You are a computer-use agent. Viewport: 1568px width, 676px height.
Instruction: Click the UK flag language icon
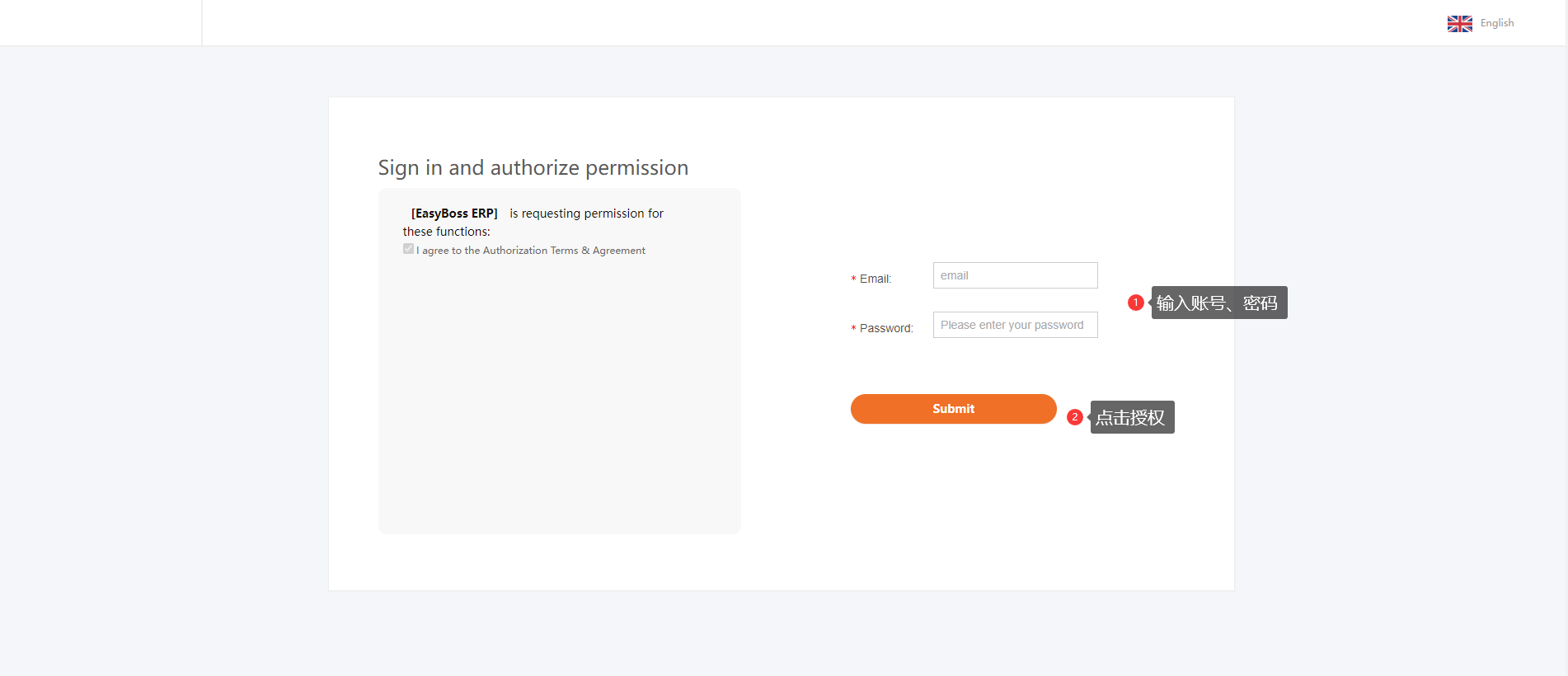point(1459,24)
